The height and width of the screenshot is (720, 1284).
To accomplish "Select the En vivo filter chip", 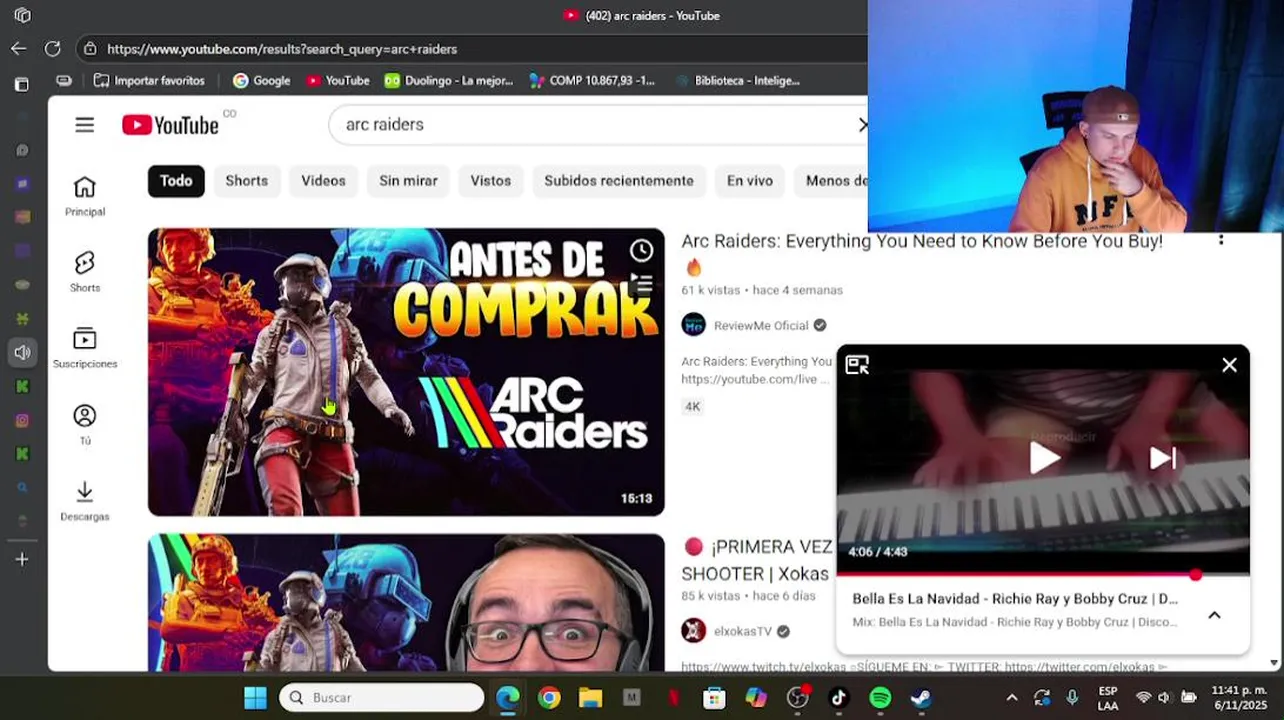I will [749, 180].
